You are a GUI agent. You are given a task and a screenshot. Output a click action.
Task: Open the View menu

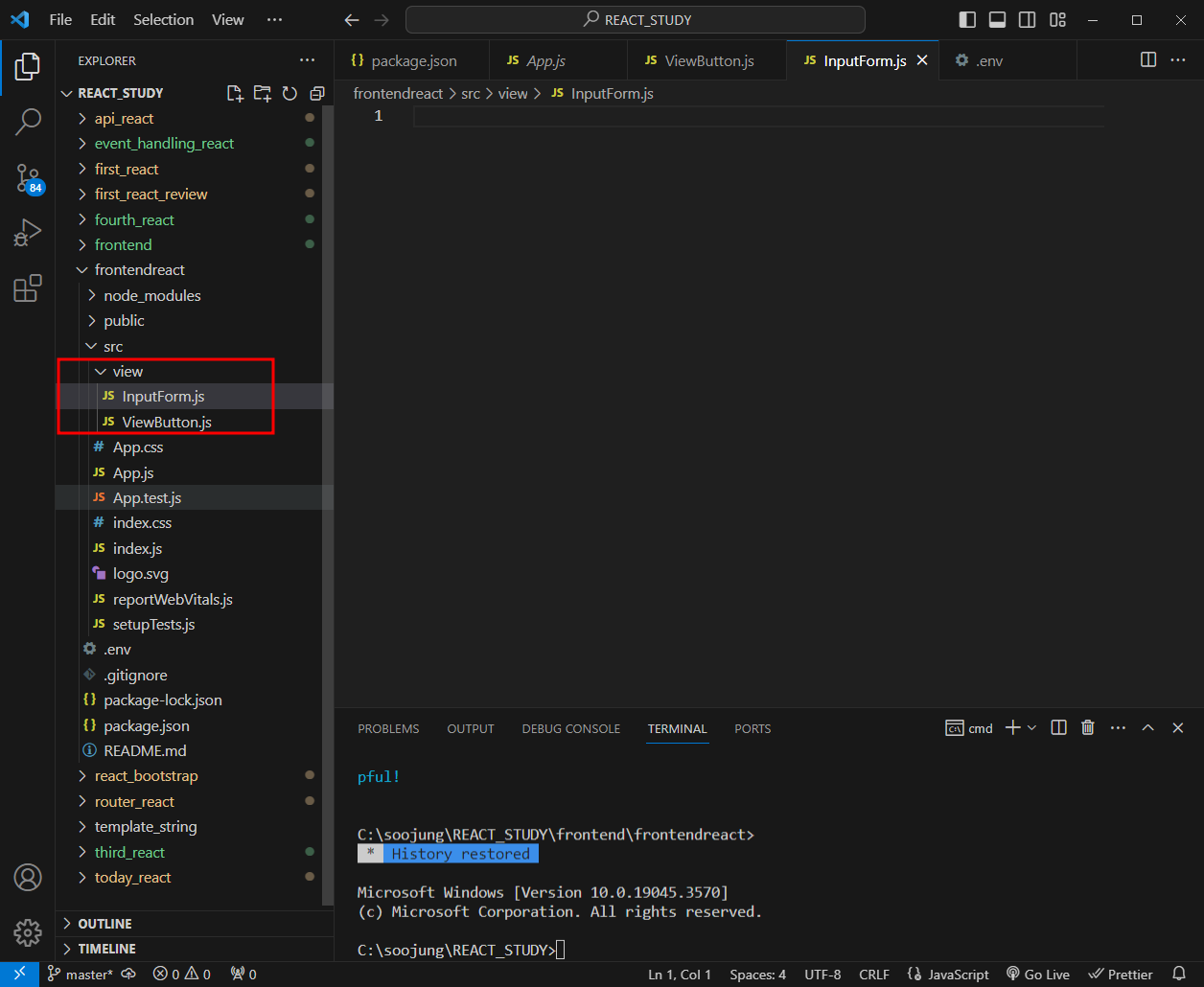point(228,20)
